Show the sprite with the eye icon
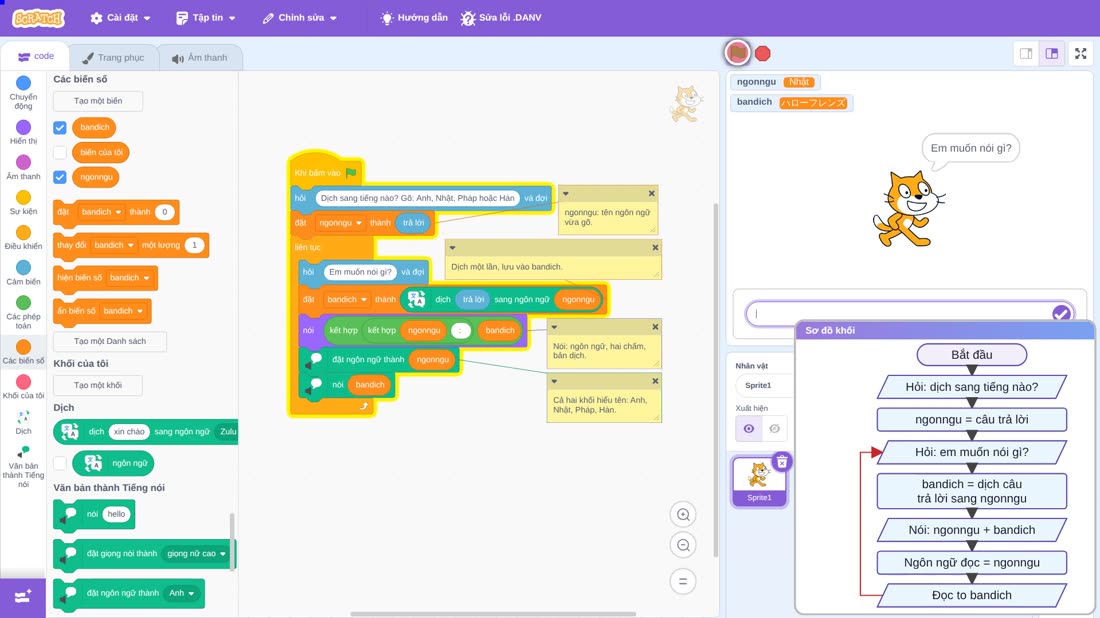The width and height of the screenshot is (1100, 618). pyautogui.click(x=749, y=429)
